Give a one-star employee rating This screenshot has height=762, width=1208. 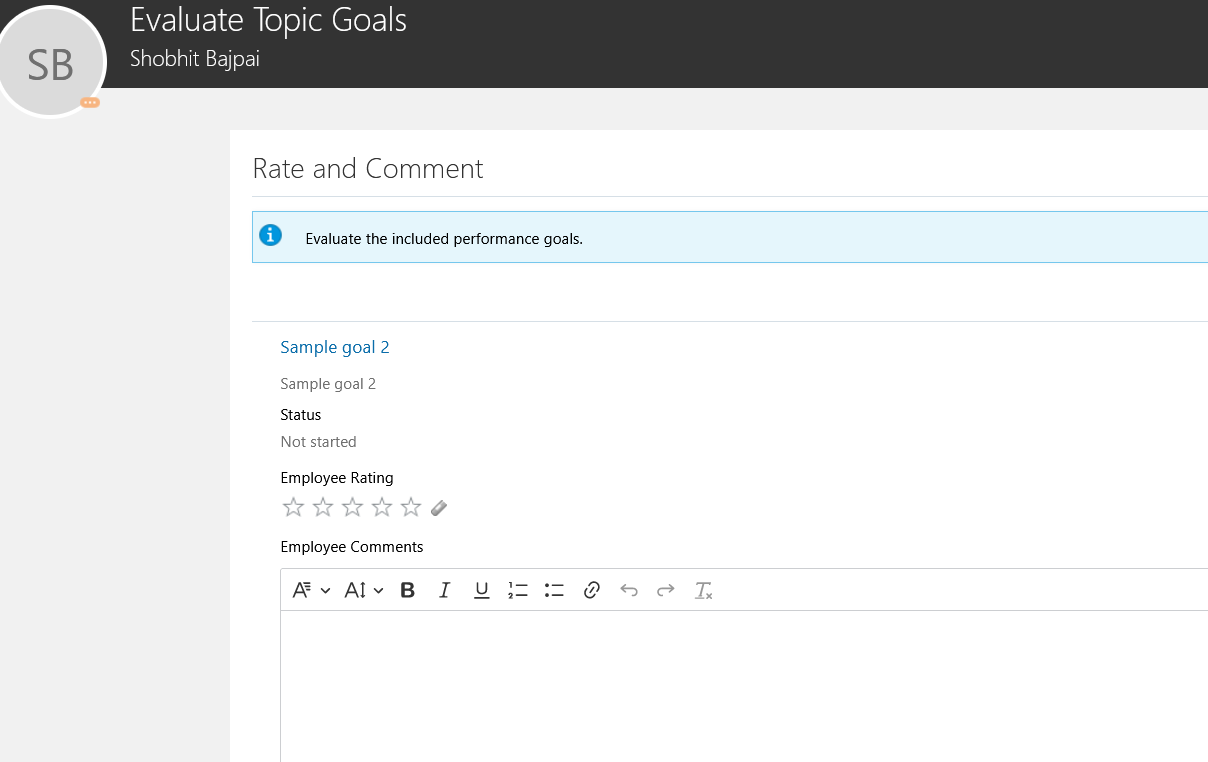[x=293, y=507]
